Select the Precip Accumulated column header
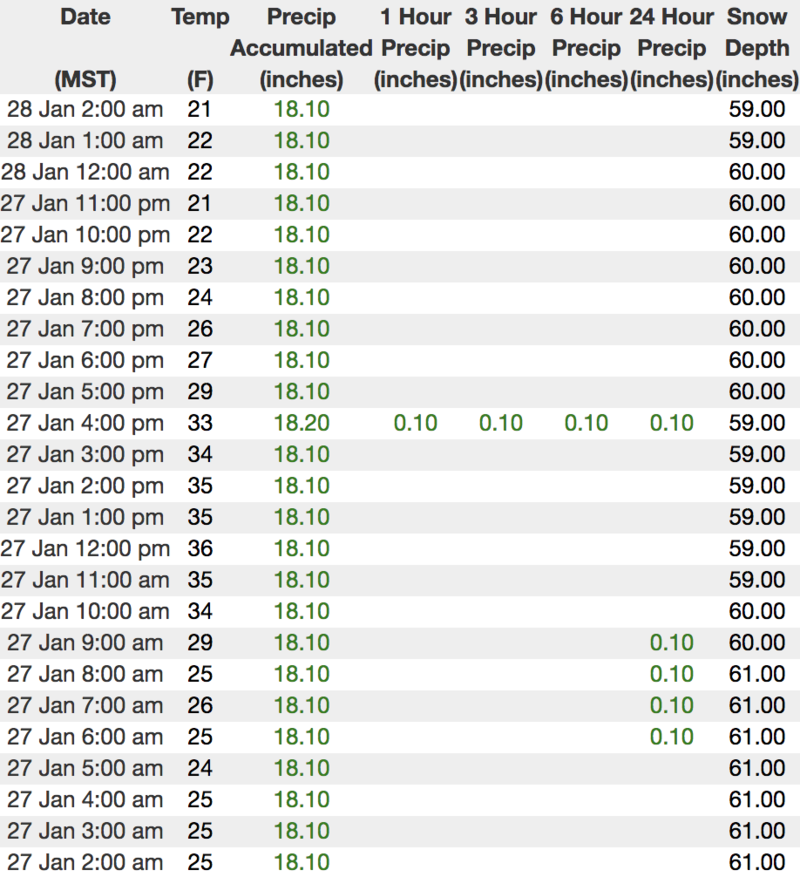Viewport: 800px width, 877px height. 301,47
